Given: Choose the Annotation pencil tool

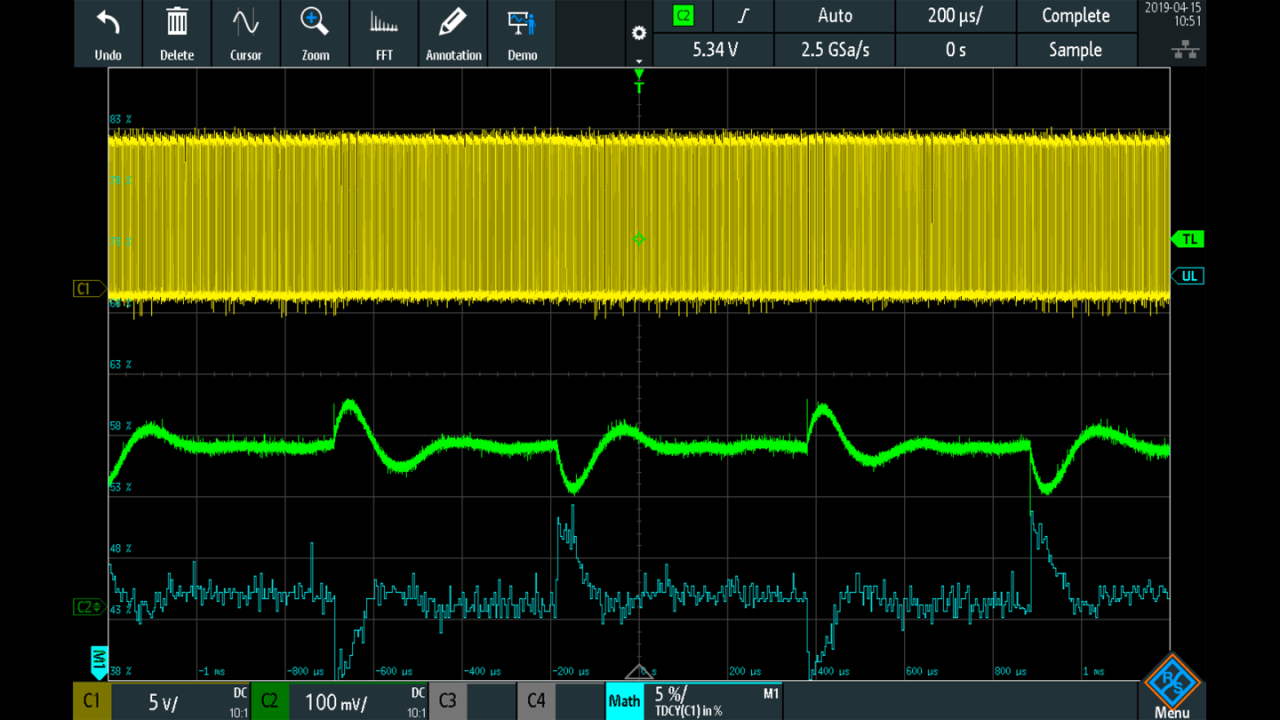Looking at the screenshot, I should point(453,33).
